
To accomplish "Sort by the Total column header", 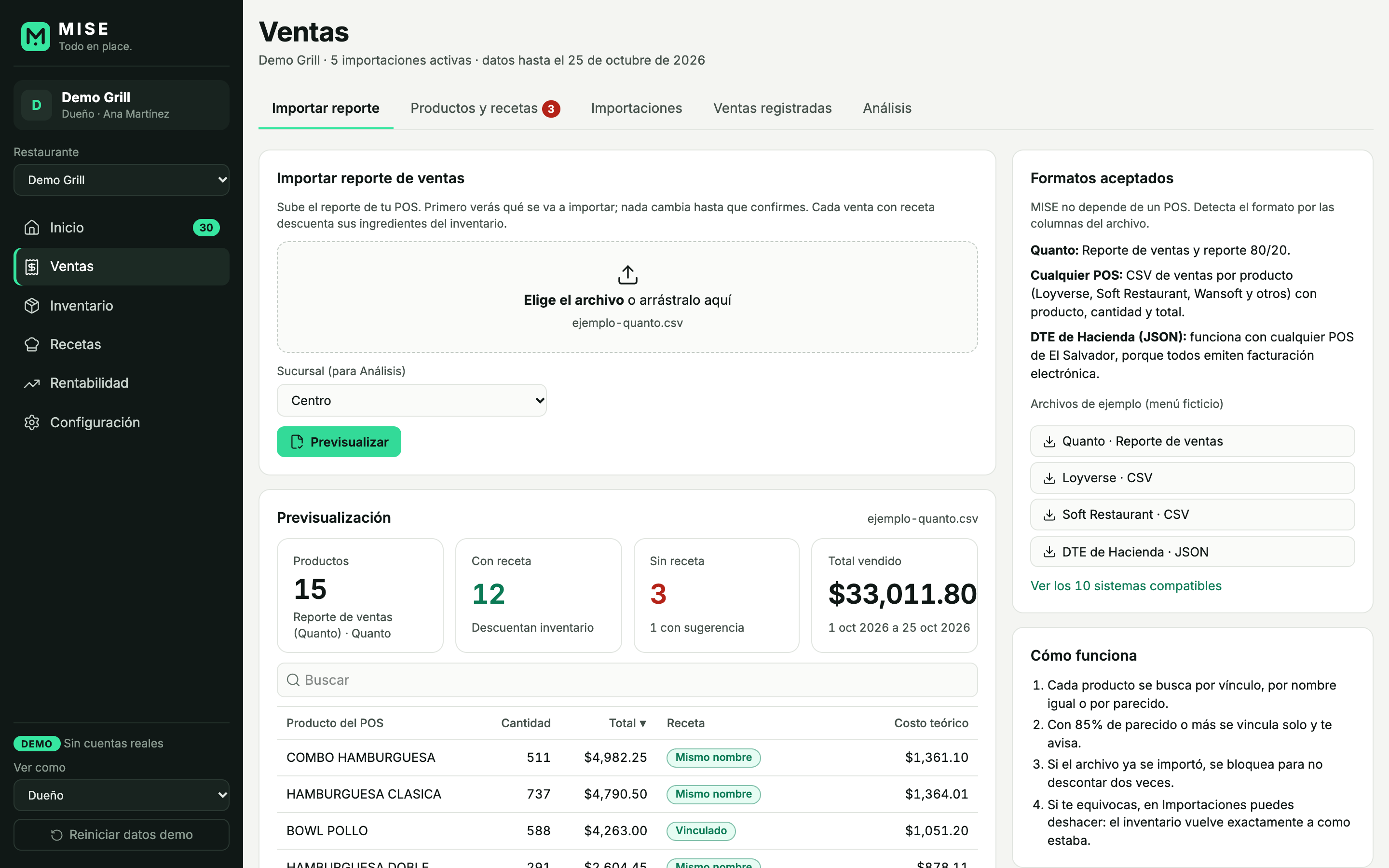I will coord(627,723).
